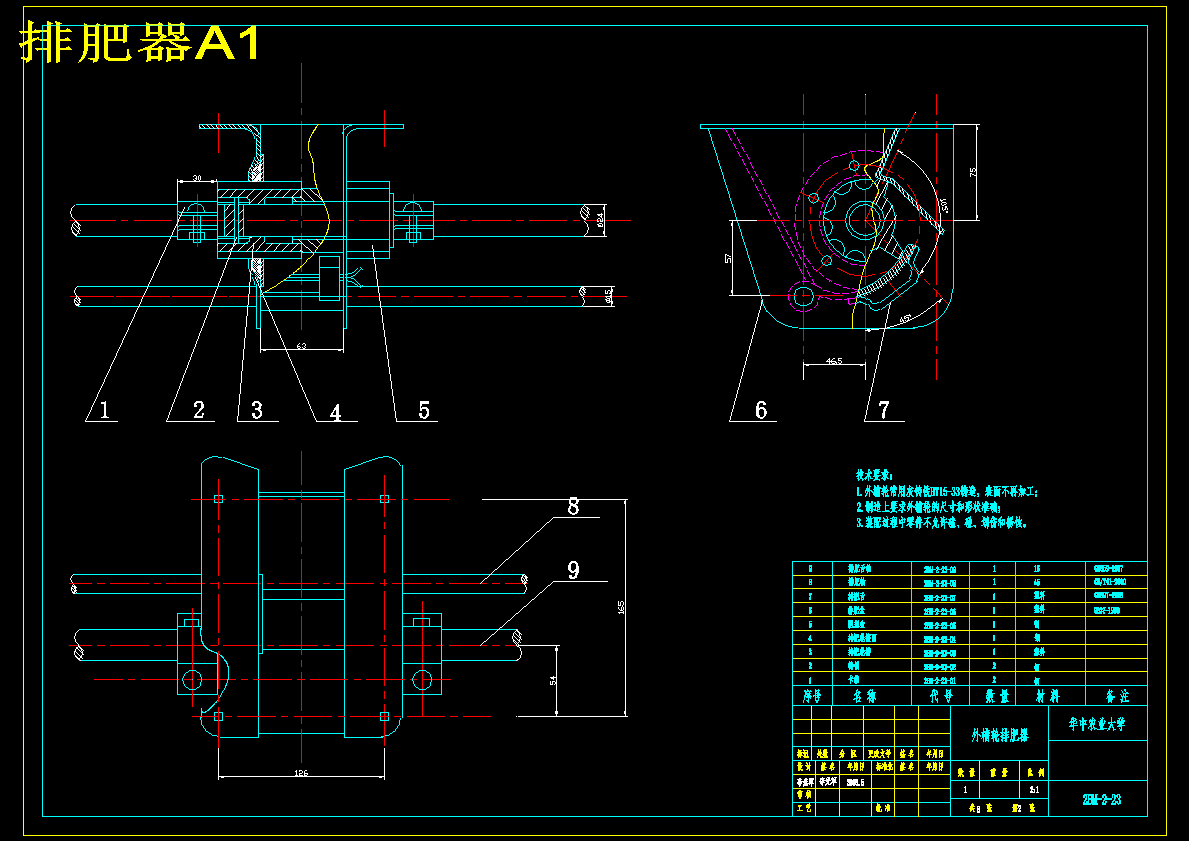Pick the 63 dimension under the front view
The width and height of the screenshot is (1189, 841).
301,346
